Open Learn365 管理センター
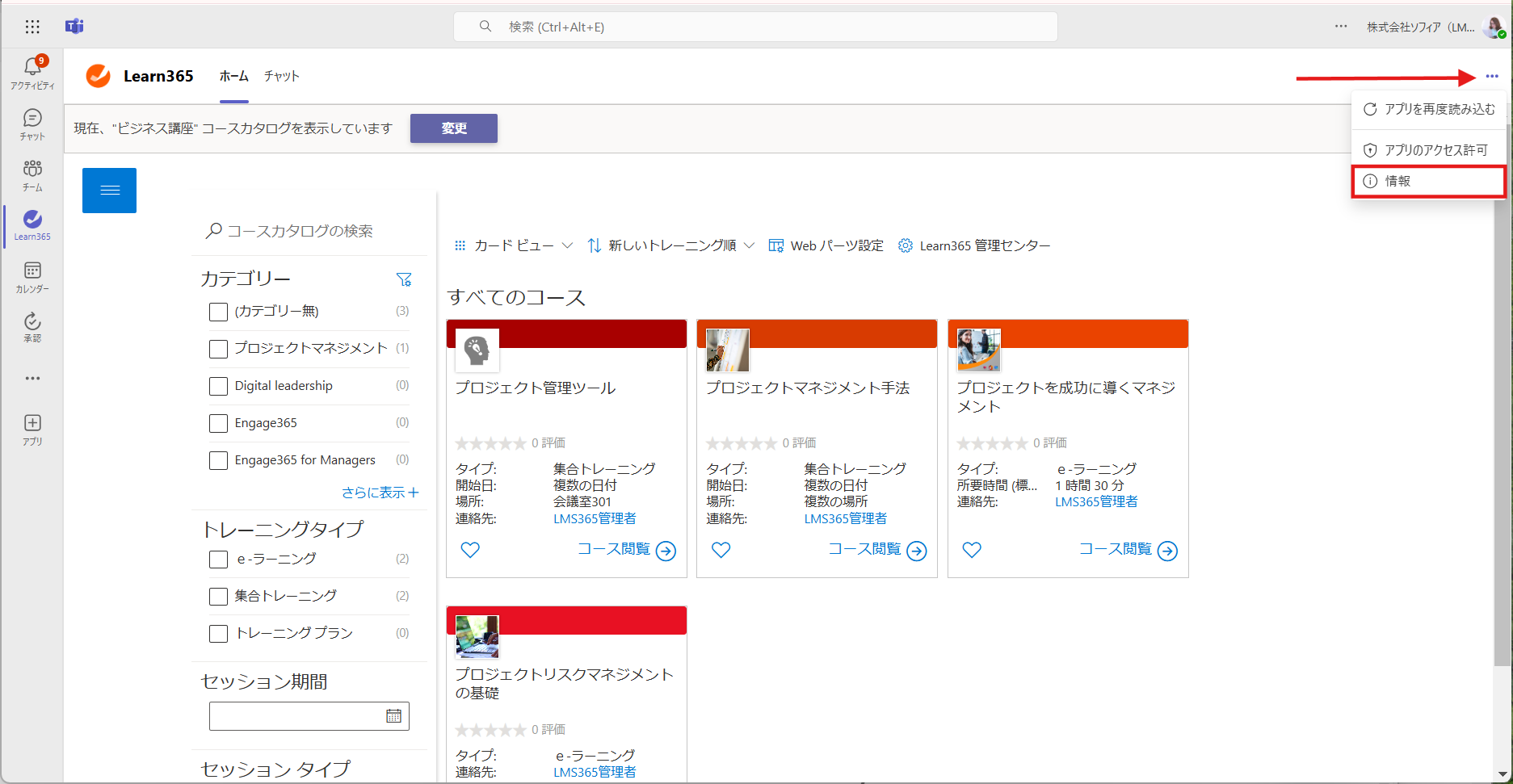Image resolution: width=1513 pixels, height=784 pixels. pos(974,245)
